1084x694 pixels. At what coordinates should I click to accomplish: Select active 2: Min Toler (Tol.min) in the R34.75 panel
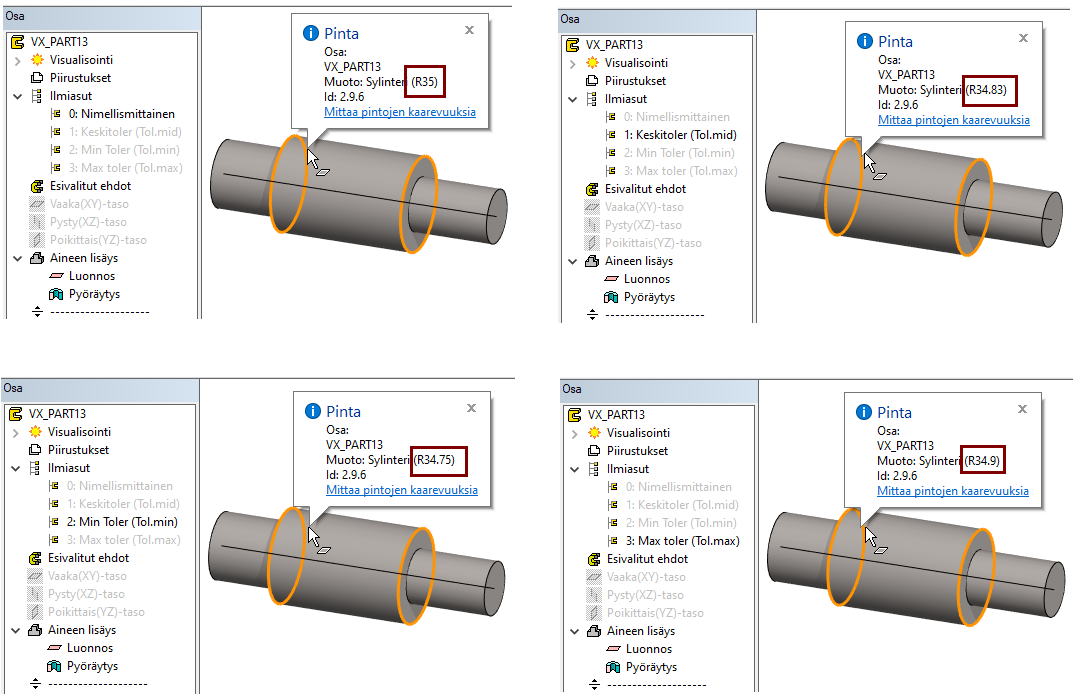122,522
